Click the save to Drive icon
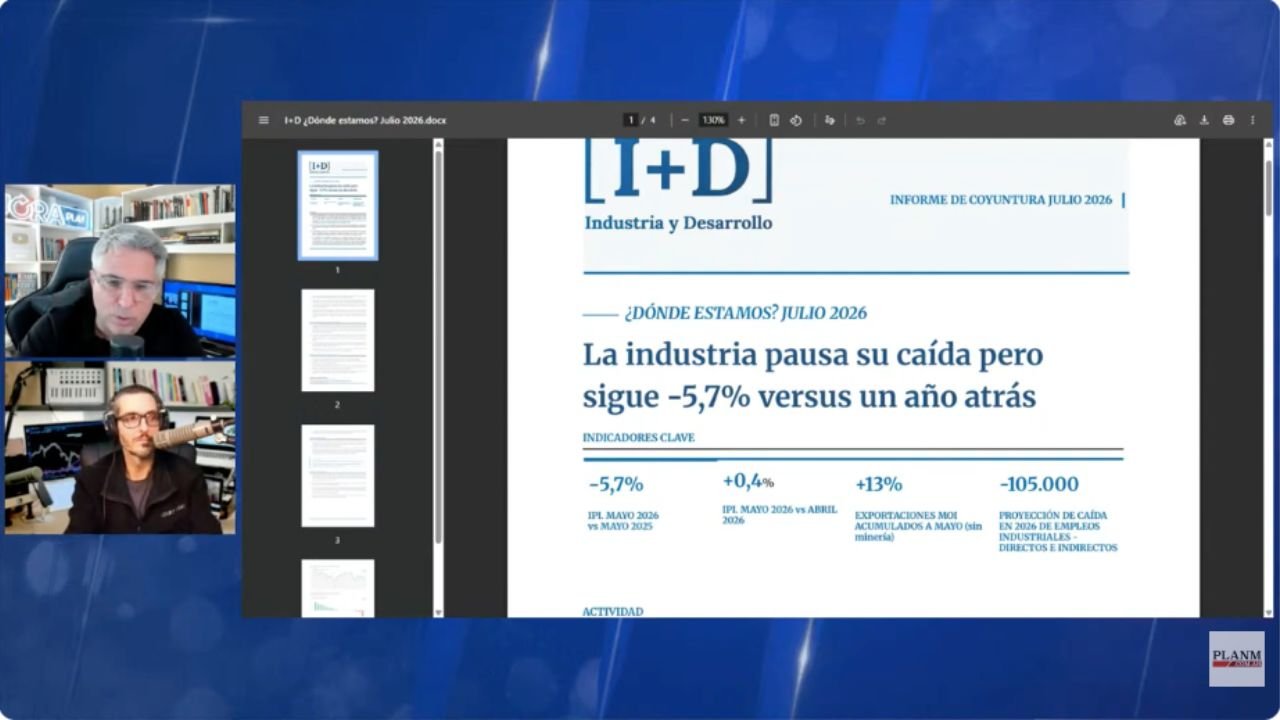1280x720 pixels. click(x=1180, y=120)
